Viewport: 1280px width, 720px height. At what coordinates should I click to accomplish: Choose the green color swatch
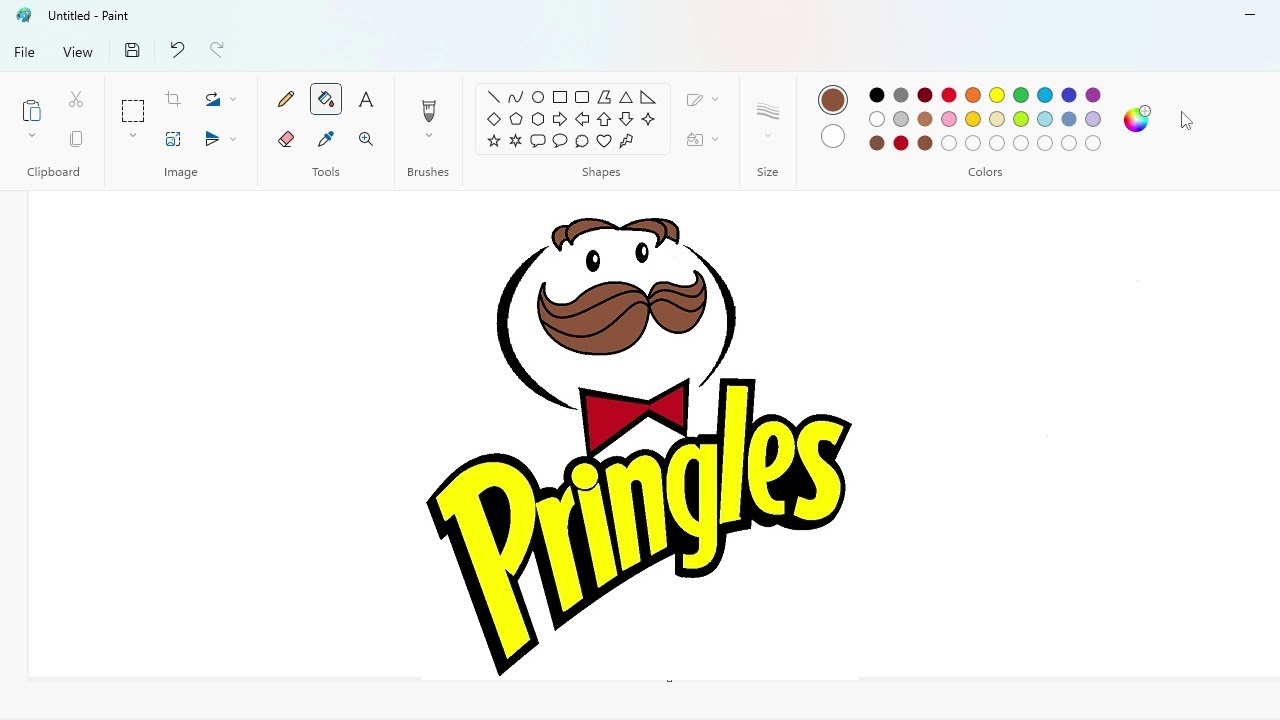(x=1021, y=95)
